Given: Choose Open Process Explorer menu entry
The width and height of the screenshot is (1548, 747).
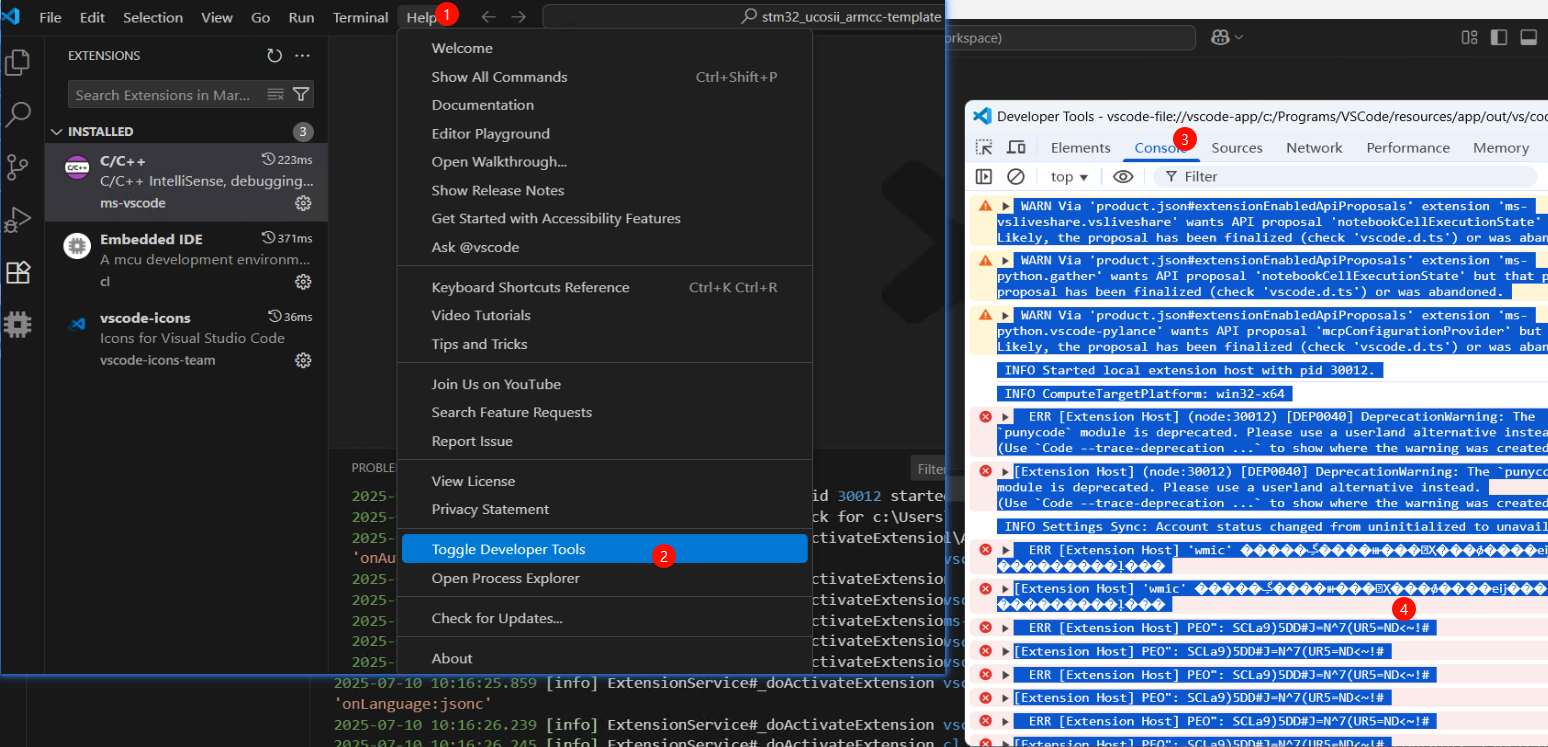Looking at the screenshot, I should 604,578.
